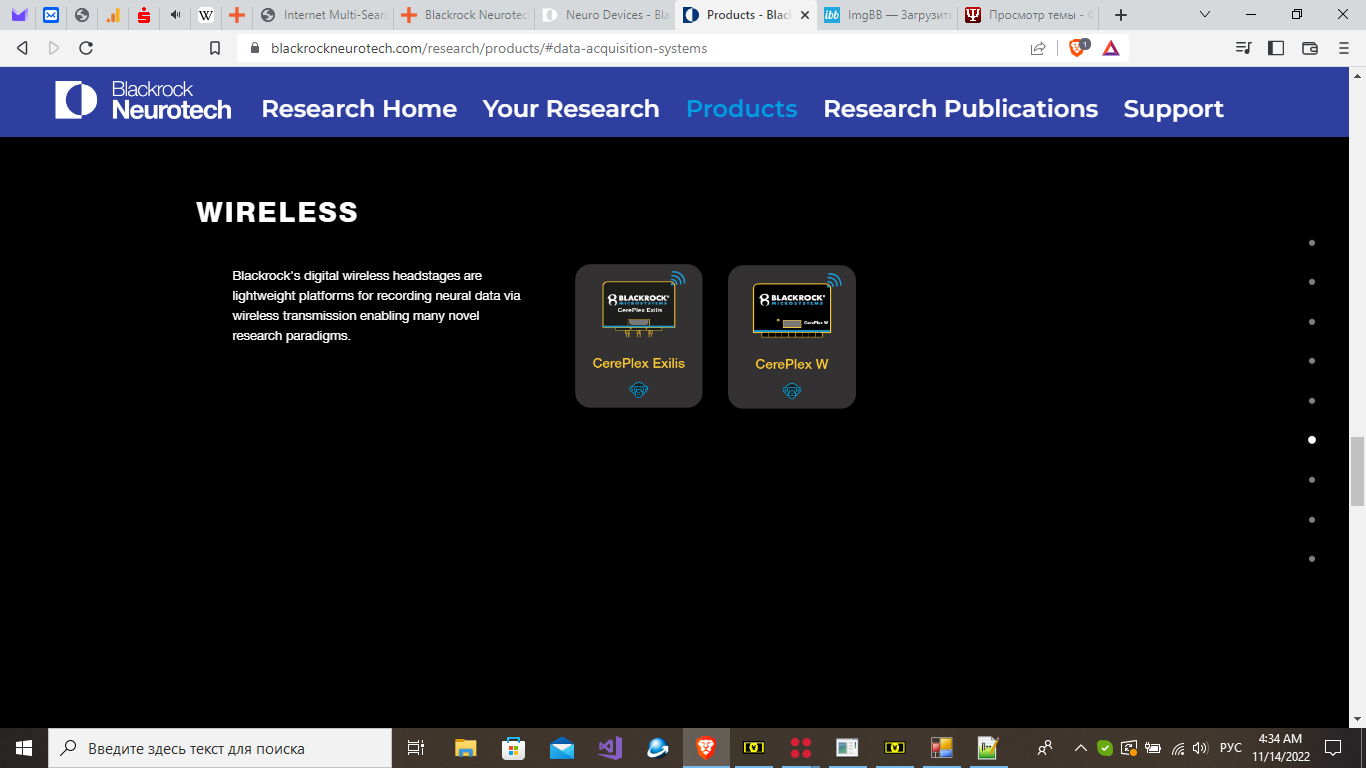Go back with browser back arrow
The height and width of the screenshot is (768, 1366).
click(x=22, y=48)
